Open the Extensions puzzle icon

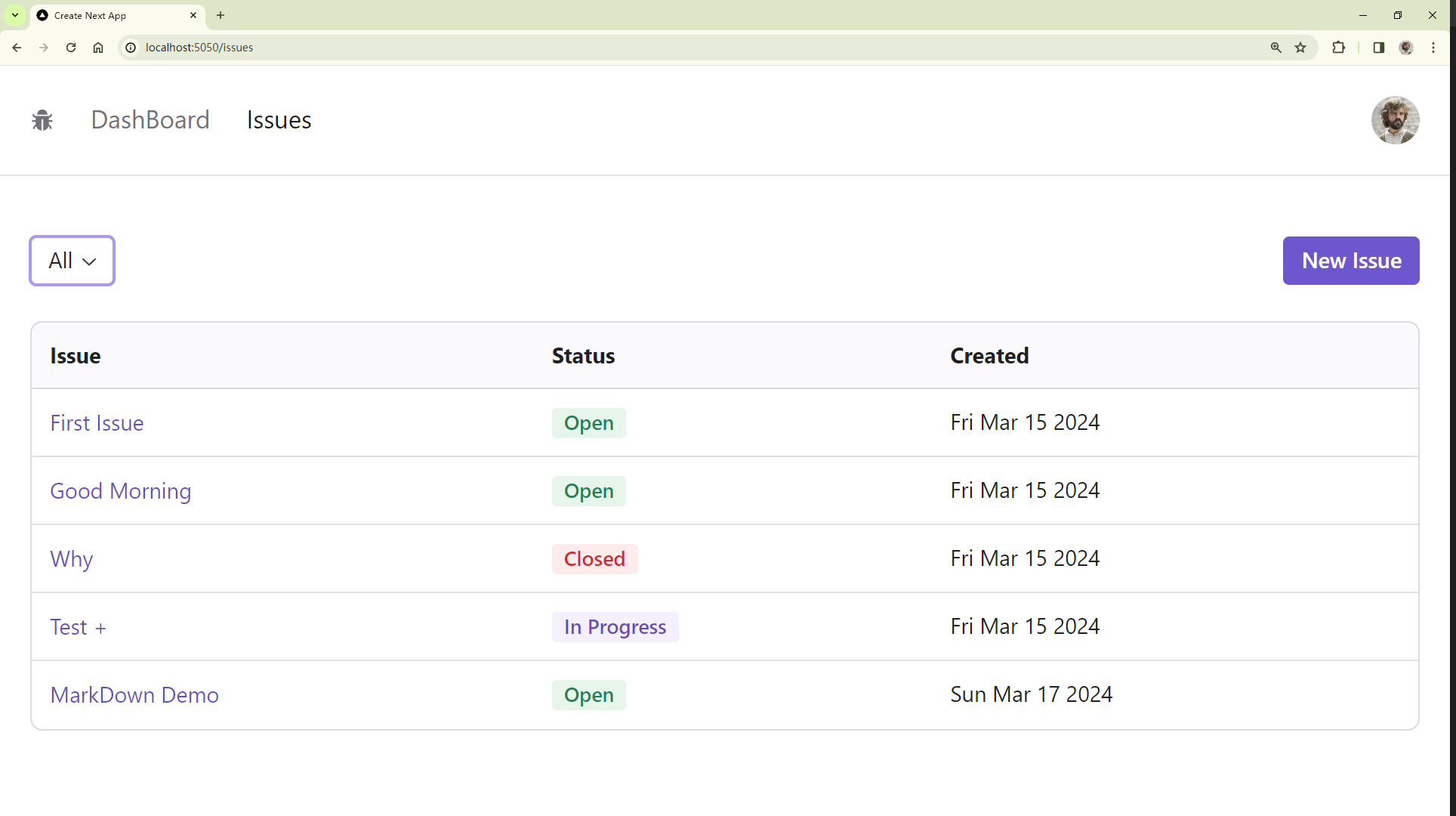[x=1338, y=48]
